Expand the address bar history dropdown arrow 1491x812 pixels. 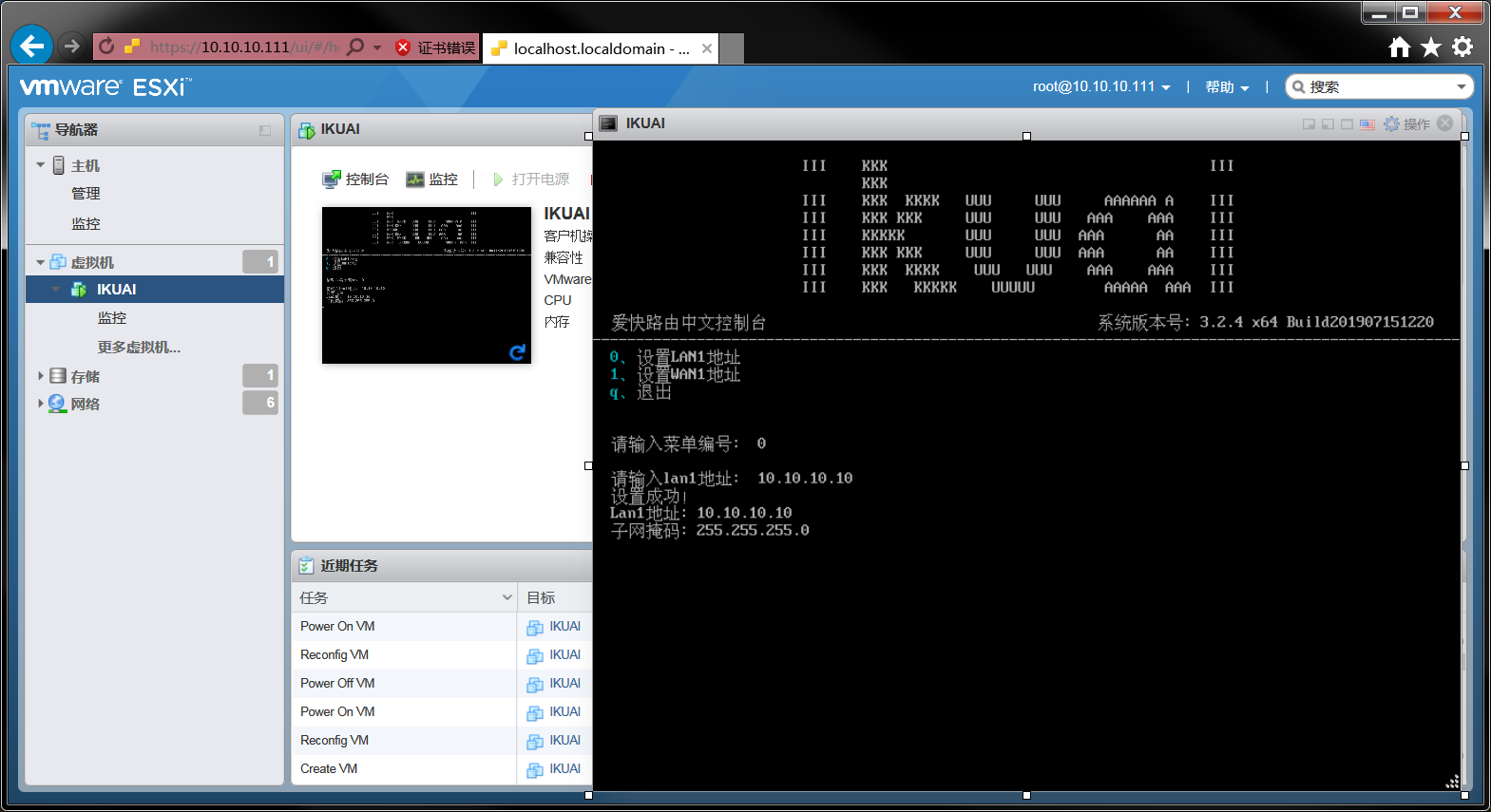[377, 47]
